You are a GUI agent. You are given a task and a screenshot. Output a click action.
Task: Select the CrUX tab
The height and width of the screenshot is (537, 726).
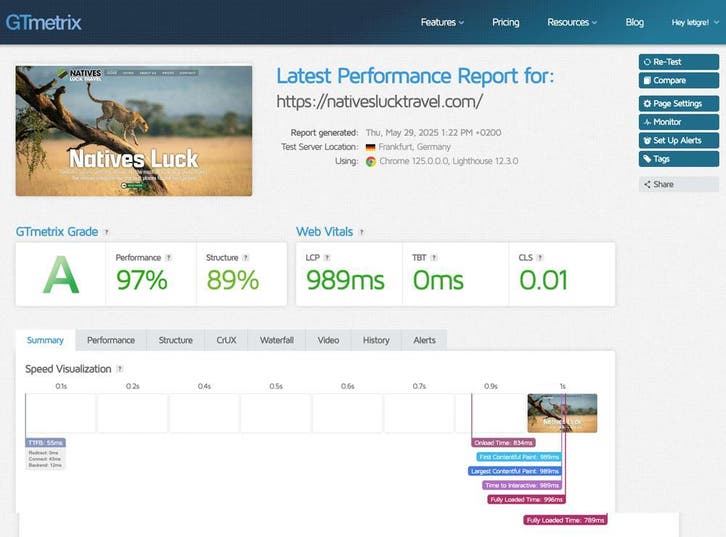[x=226, y=340]
